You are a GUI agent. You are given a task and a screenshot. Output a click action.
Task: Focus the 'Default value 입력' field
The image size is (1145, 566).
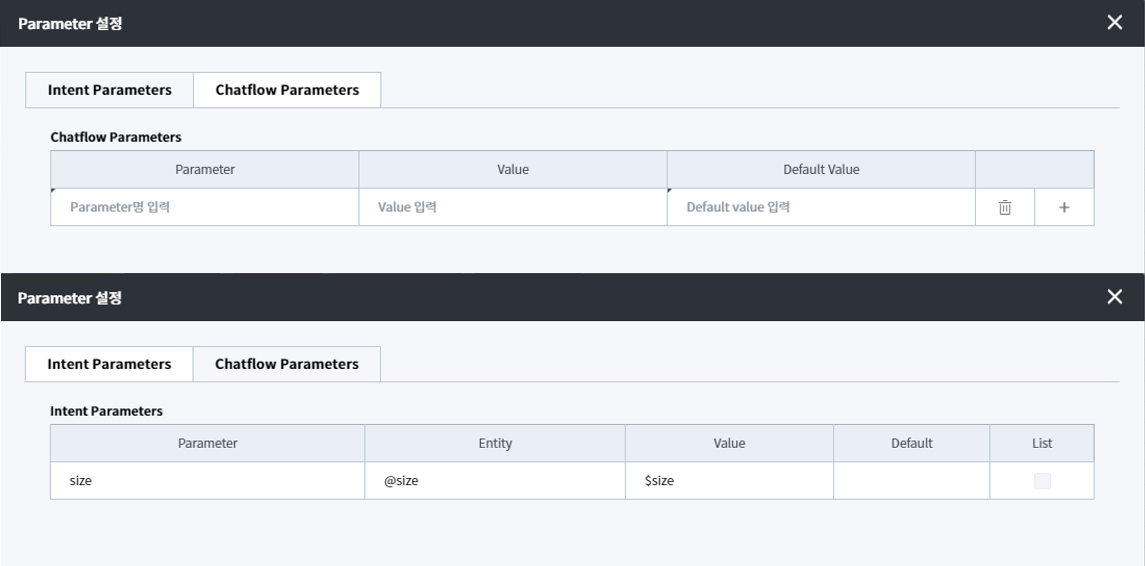[820, 208]
